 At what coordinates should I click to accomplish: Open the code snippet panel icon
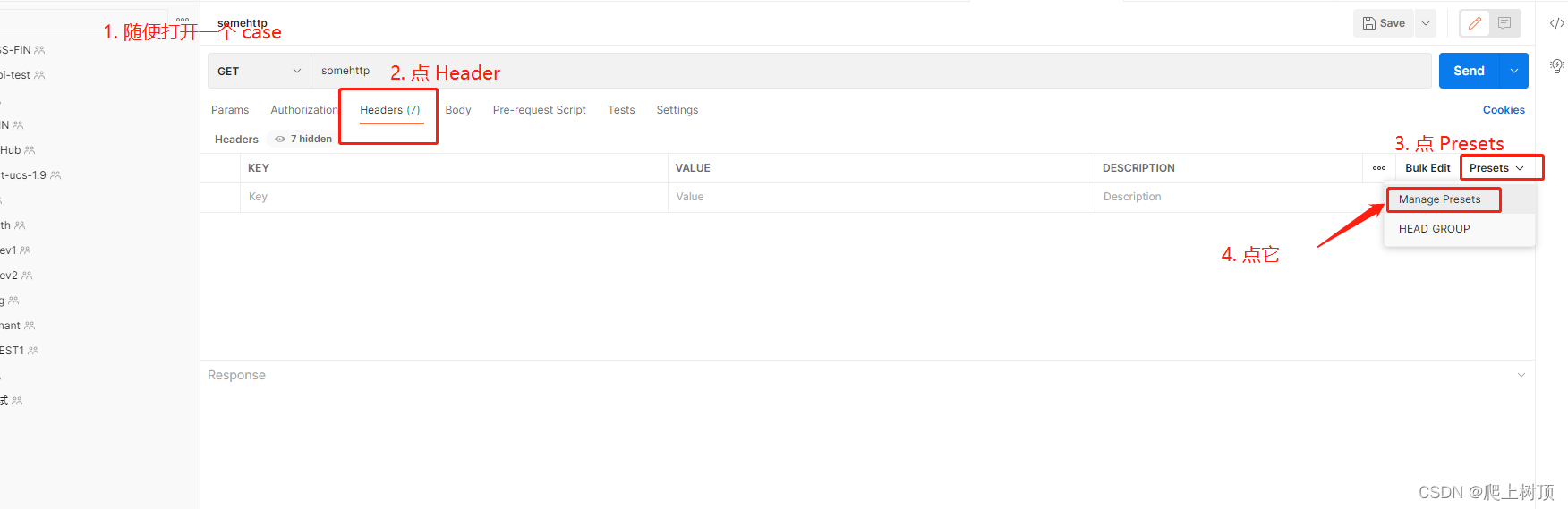(1557, 23)
